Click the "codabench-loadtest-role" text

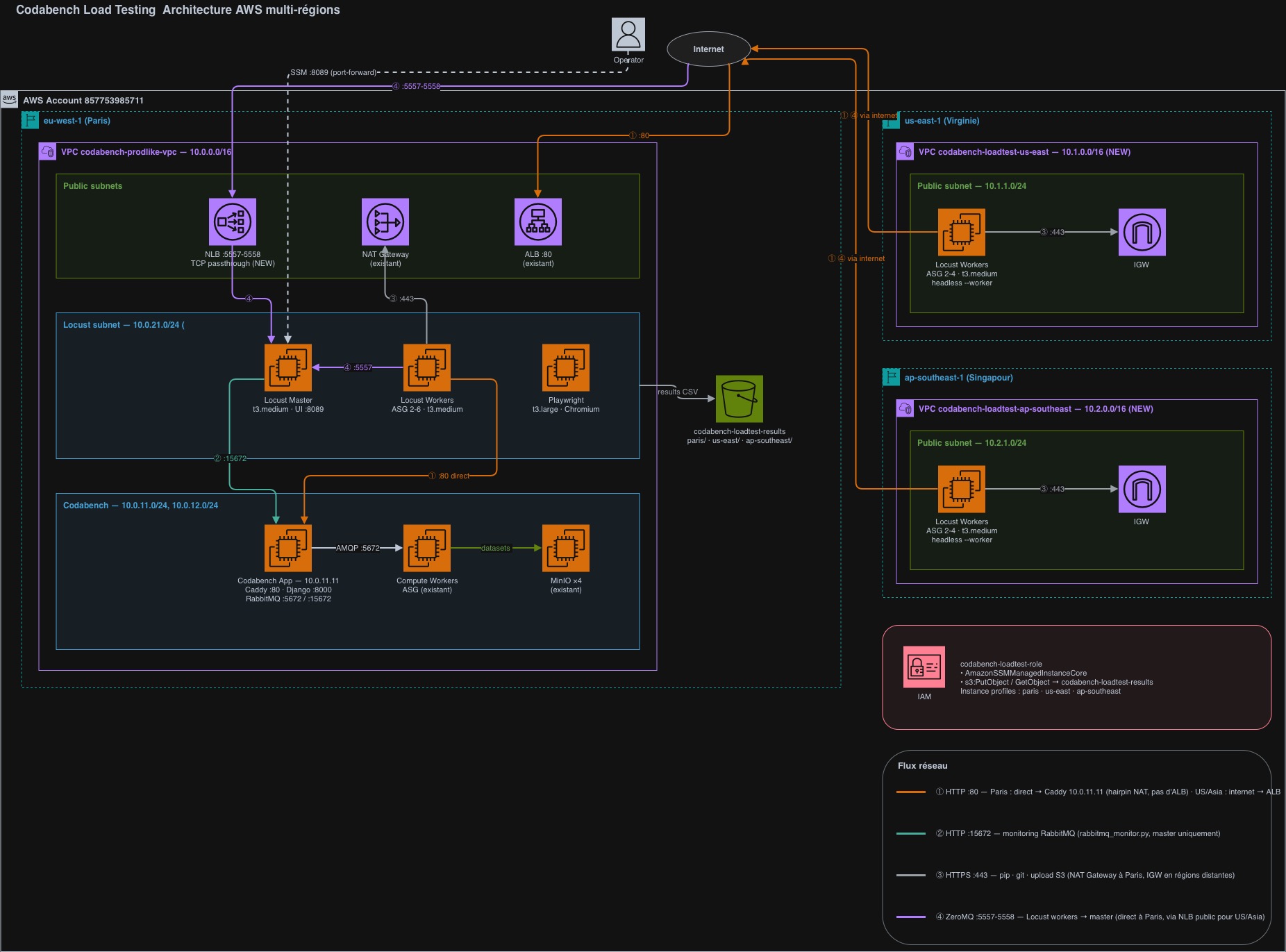click(1001, 664)
